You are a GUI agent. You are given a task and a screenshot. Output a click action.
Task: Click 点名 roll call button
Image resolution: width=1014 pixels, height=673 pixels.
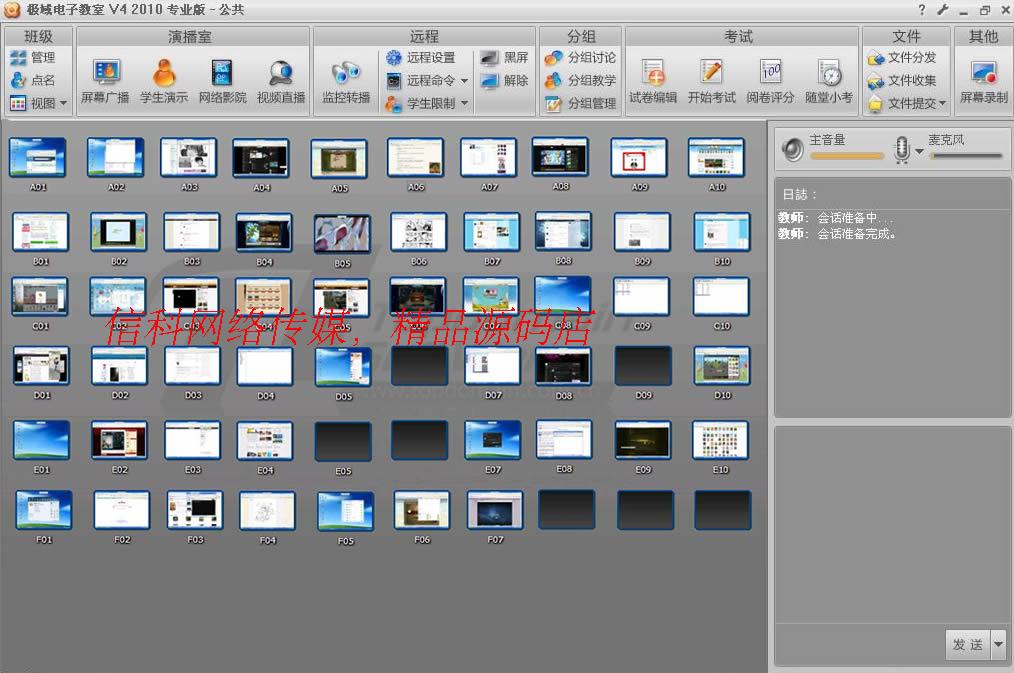coord(33,80)
